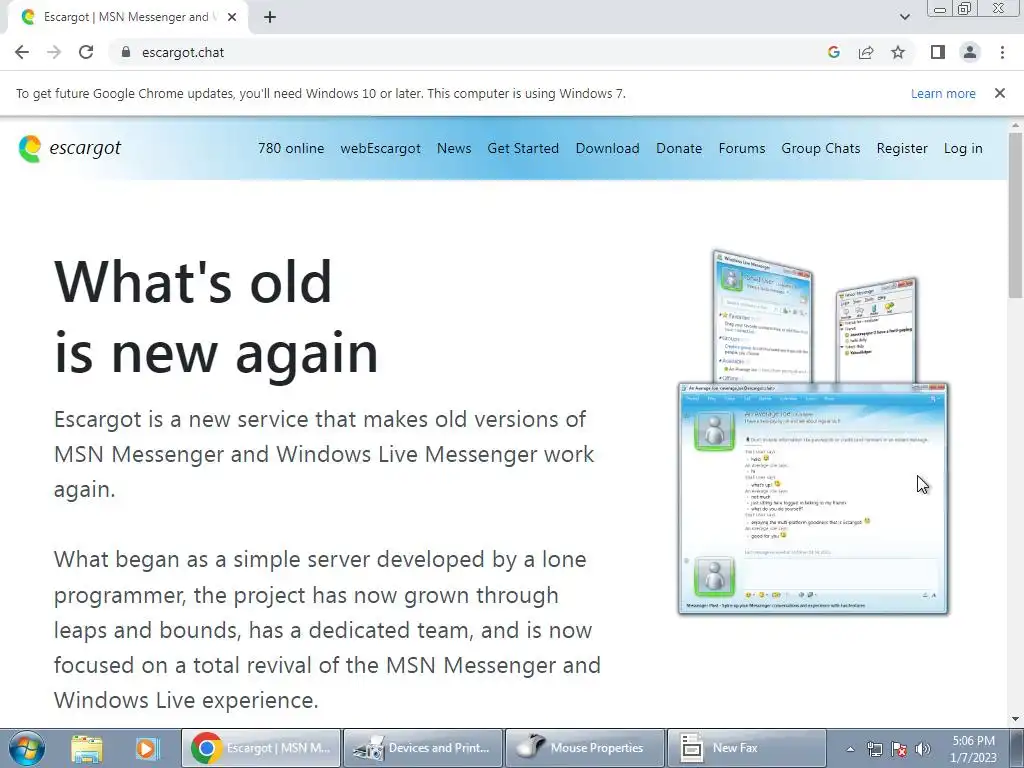Viewport: 1024px width, 768px height.
Task: View site info via the padlock icon
Action: (126, 52)
